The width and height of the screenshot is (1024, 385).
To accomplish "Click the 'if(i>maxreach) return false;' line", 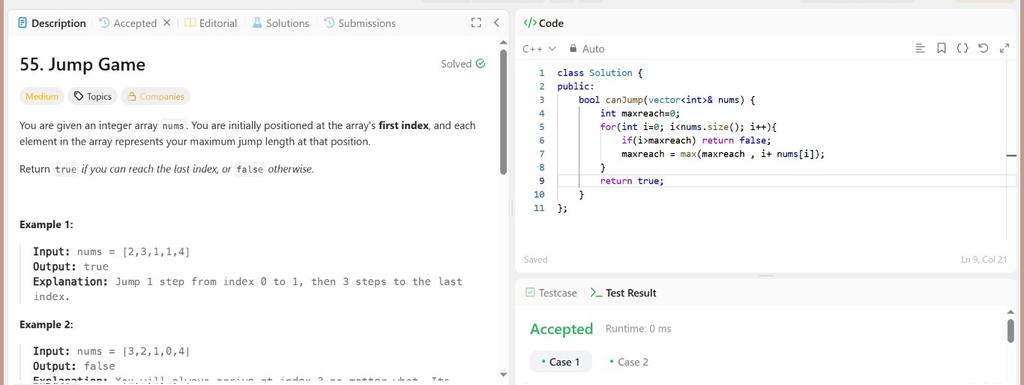I will tap(696, 140).
